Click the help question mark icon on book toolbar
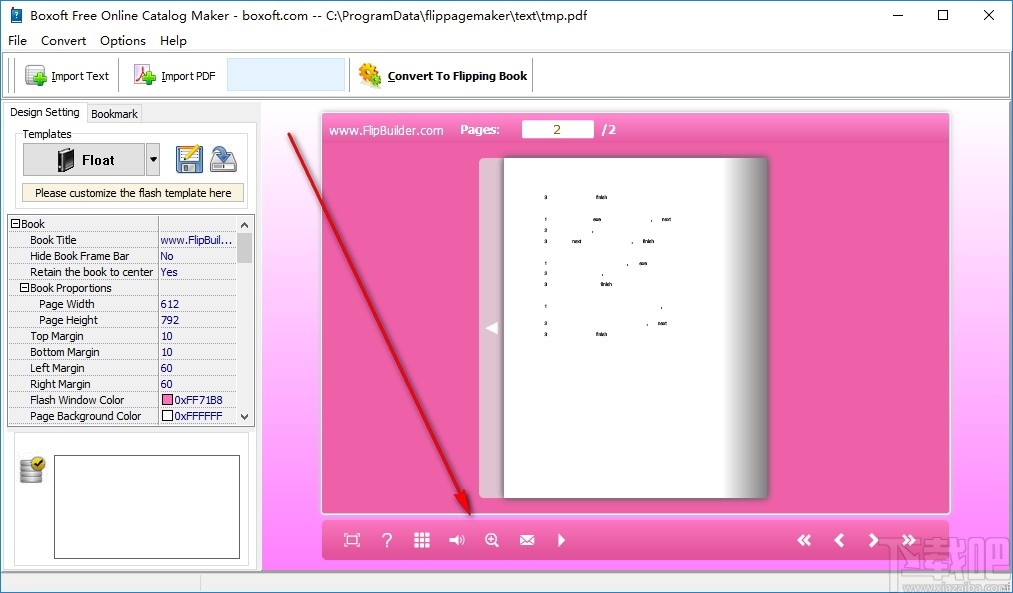 pyautogui.click(x=387, y=539)
